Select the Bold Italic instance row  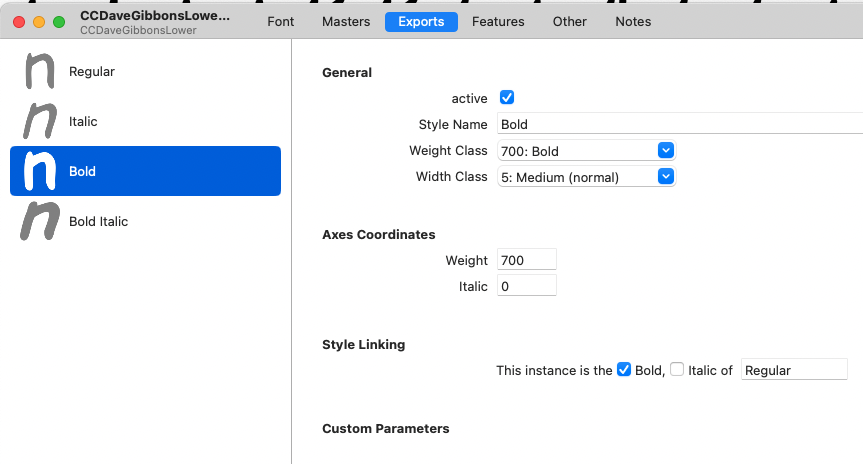(x=145, y=221)
